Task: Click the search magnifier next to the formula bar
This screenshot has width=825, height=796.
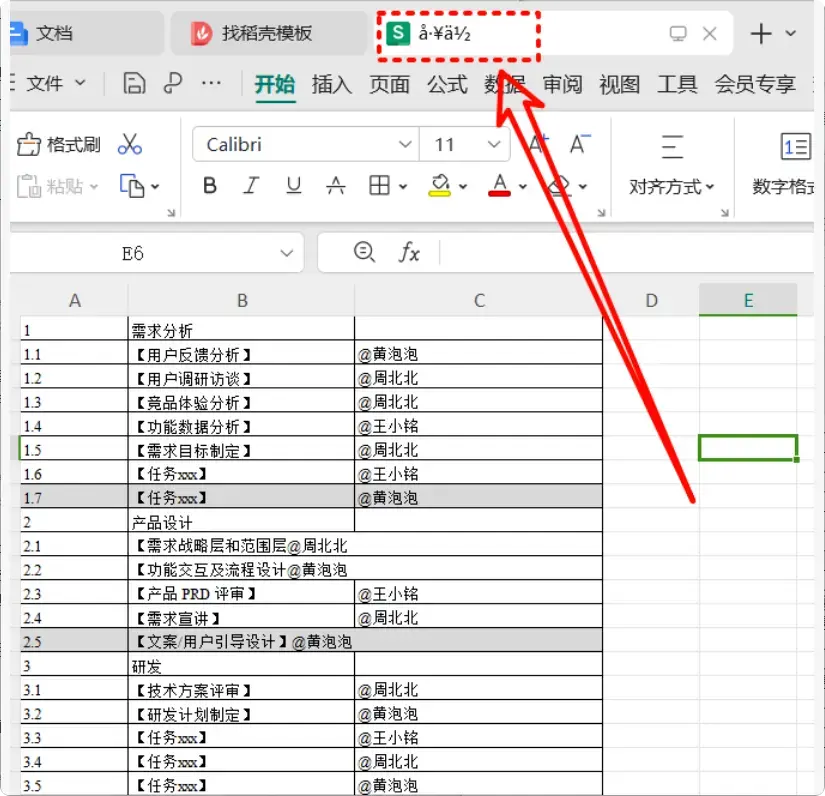Action: point(363,252)
